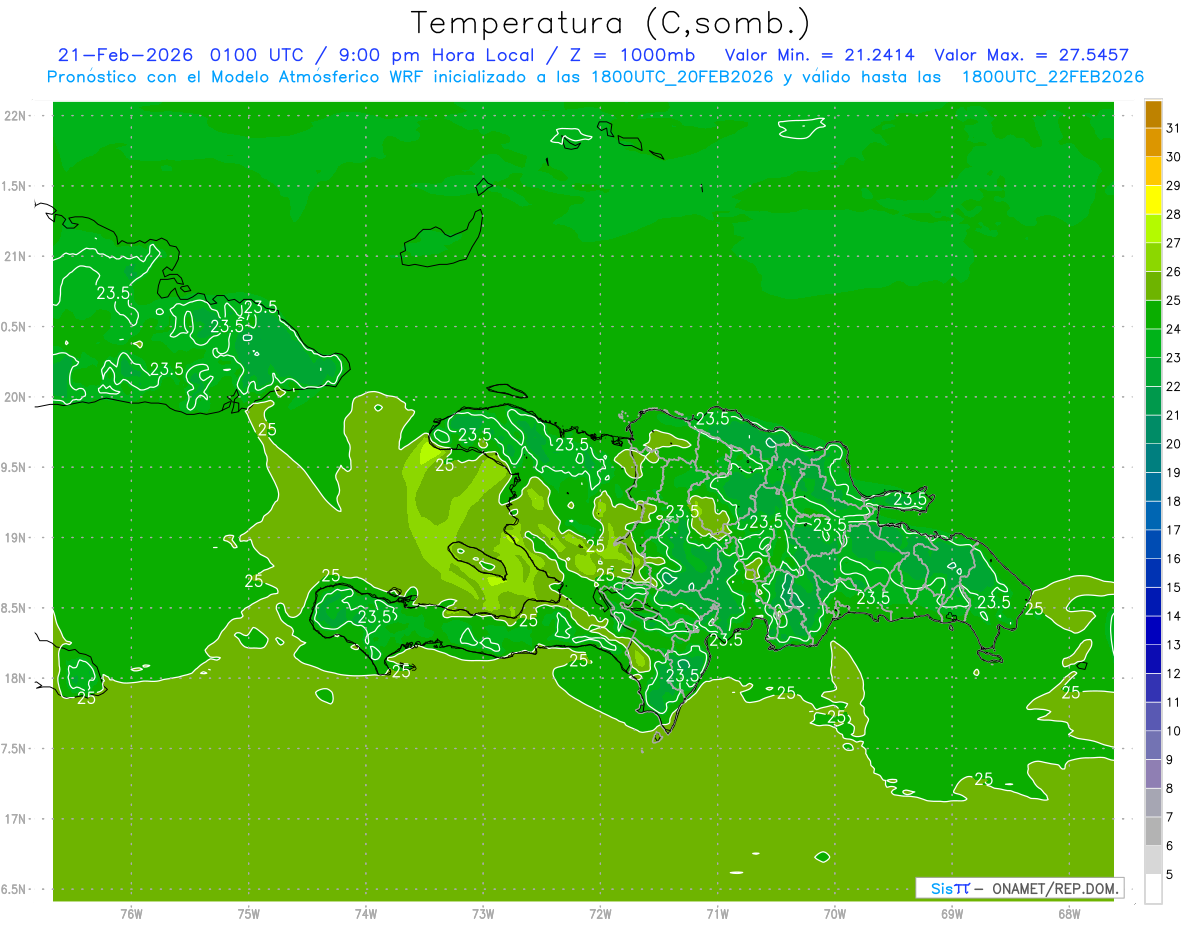
Task: Pick the gray swatch between 6 and 7
Action: (1153, 832)
